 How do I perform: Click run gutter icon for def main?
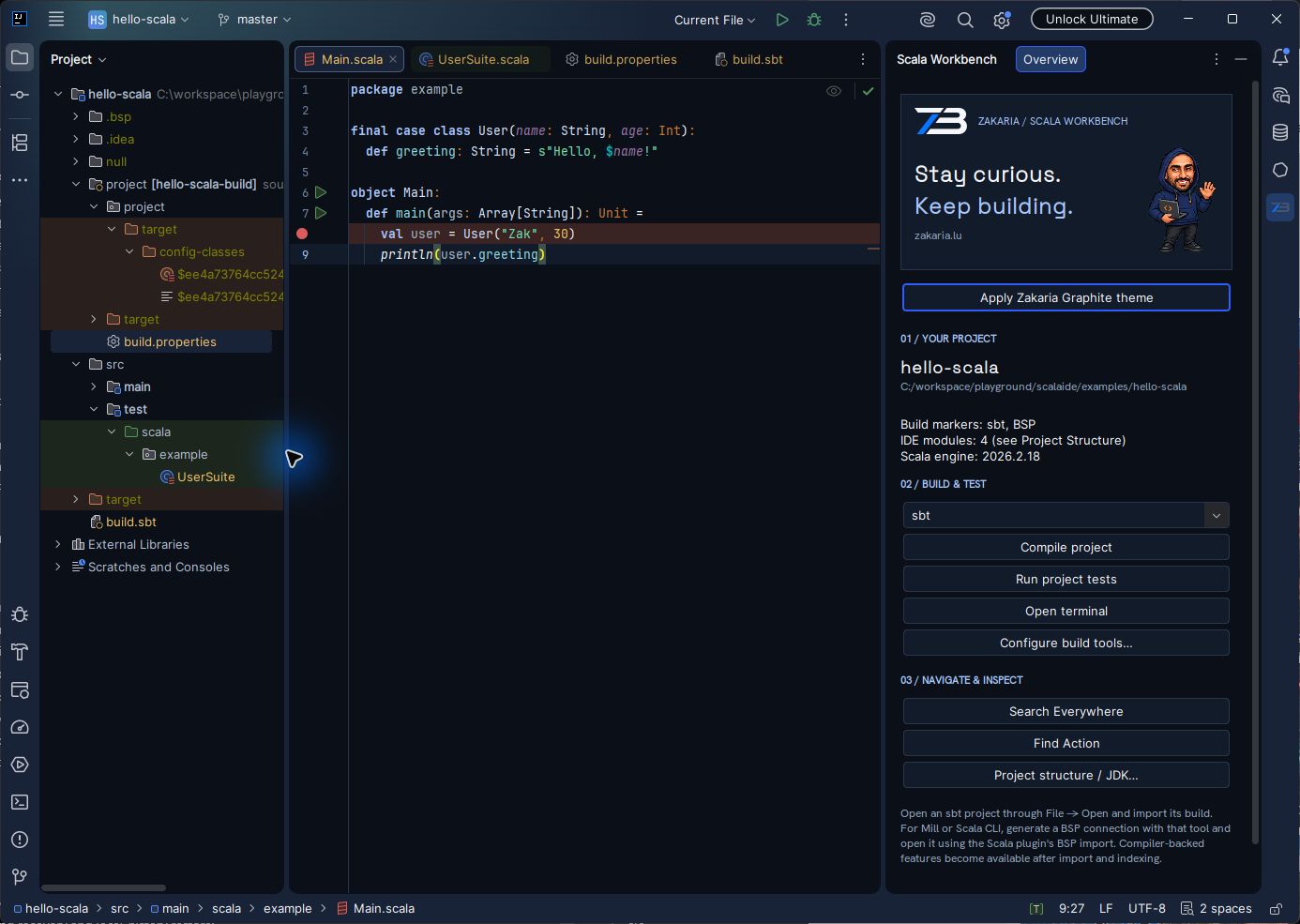[321, 213]
